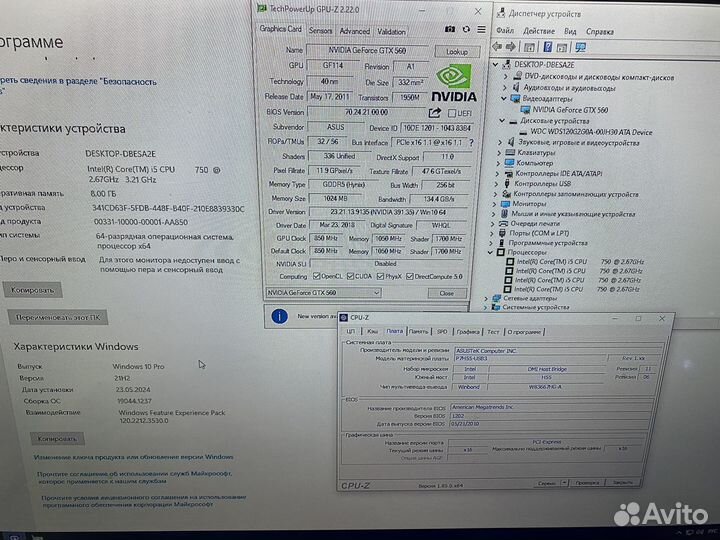Screen dimensions: 720x540
Task: Open Вид menu in Device Manager
Action: (x=570, y=31)
